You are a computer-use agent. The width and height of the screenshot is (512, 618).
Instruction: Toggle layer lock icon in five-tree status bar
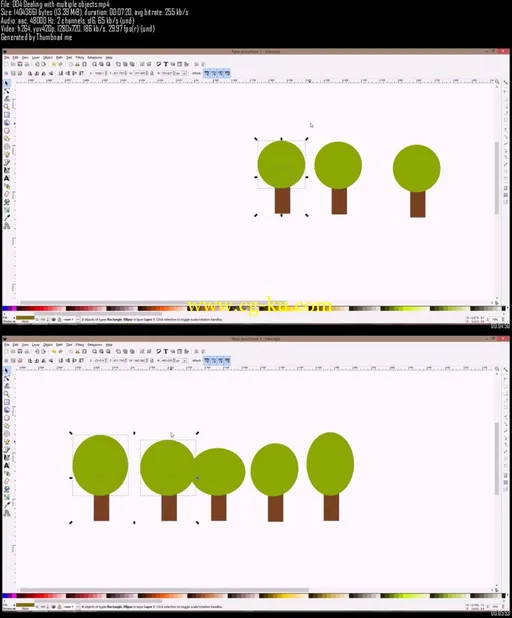59,607
